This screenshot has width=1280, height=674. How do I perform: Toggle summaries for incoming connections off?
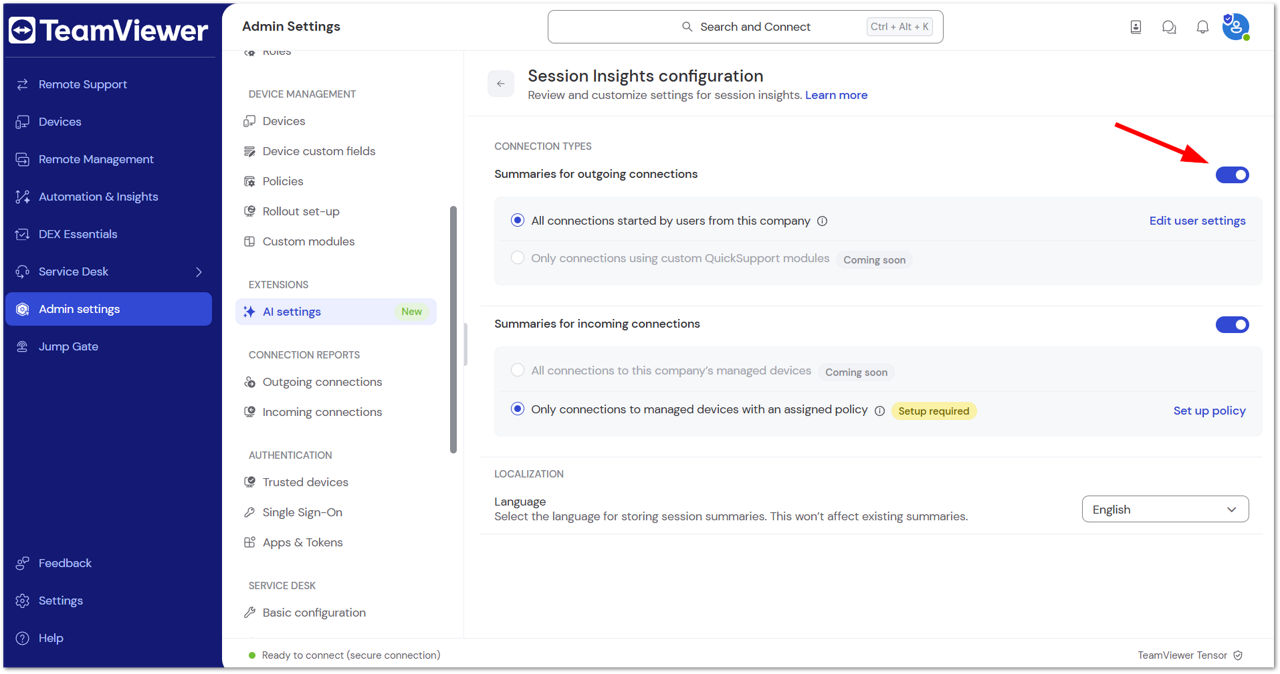click(1232, 325)
